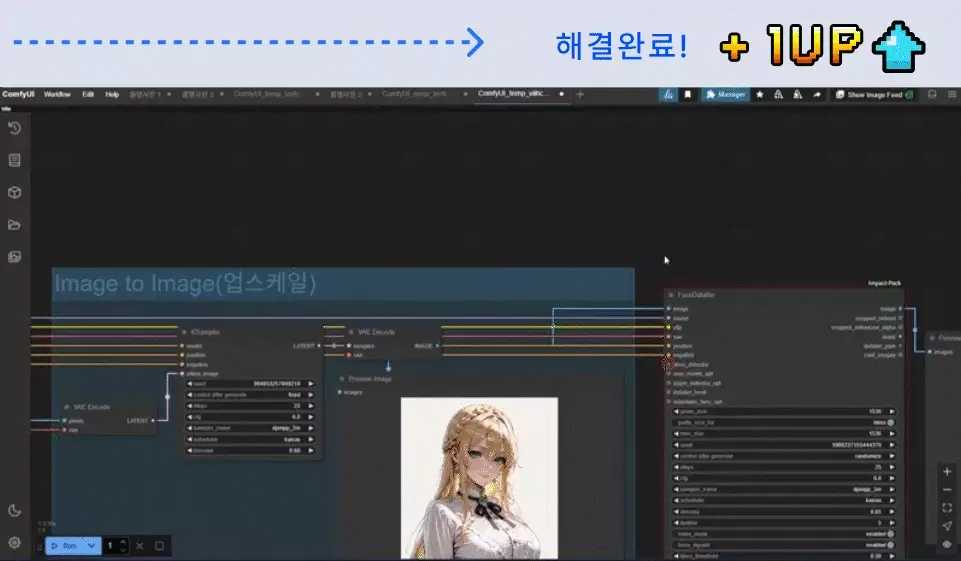Viewport: 961px width, 561px height.
Task: Click LATENT output slot of KSampler
Action: 319,346
